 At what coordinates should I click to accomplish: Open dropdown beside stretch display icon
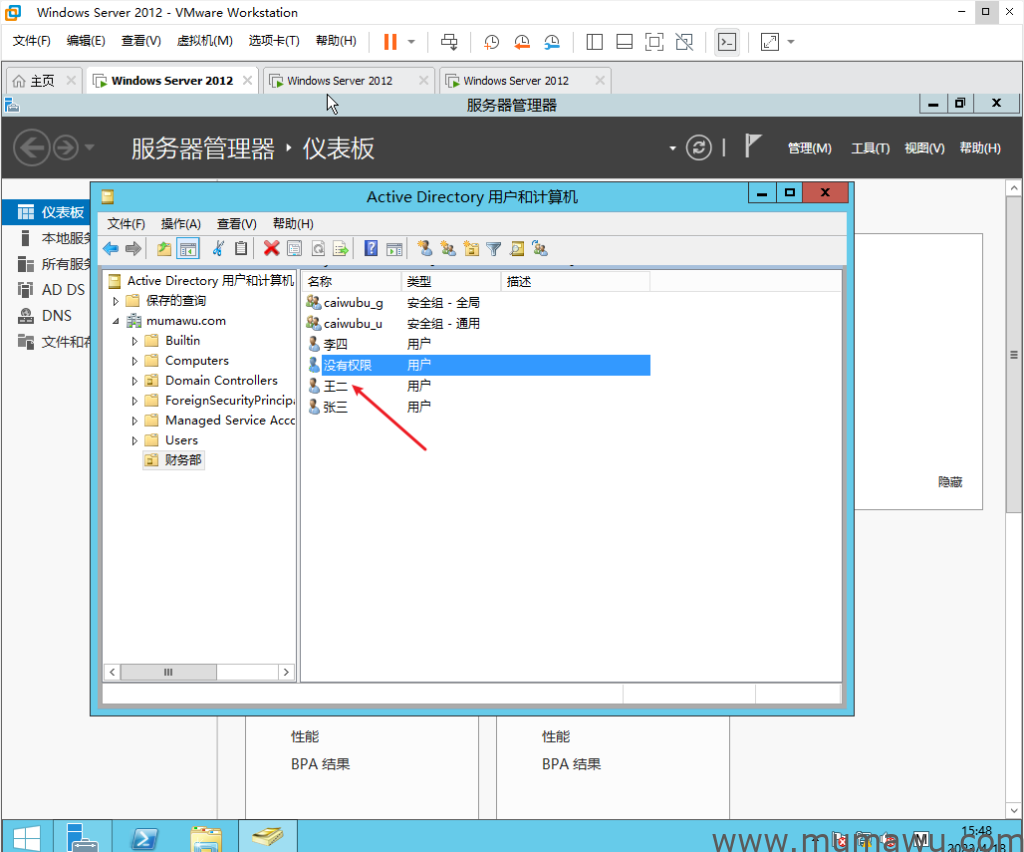(x=791, y=42)
